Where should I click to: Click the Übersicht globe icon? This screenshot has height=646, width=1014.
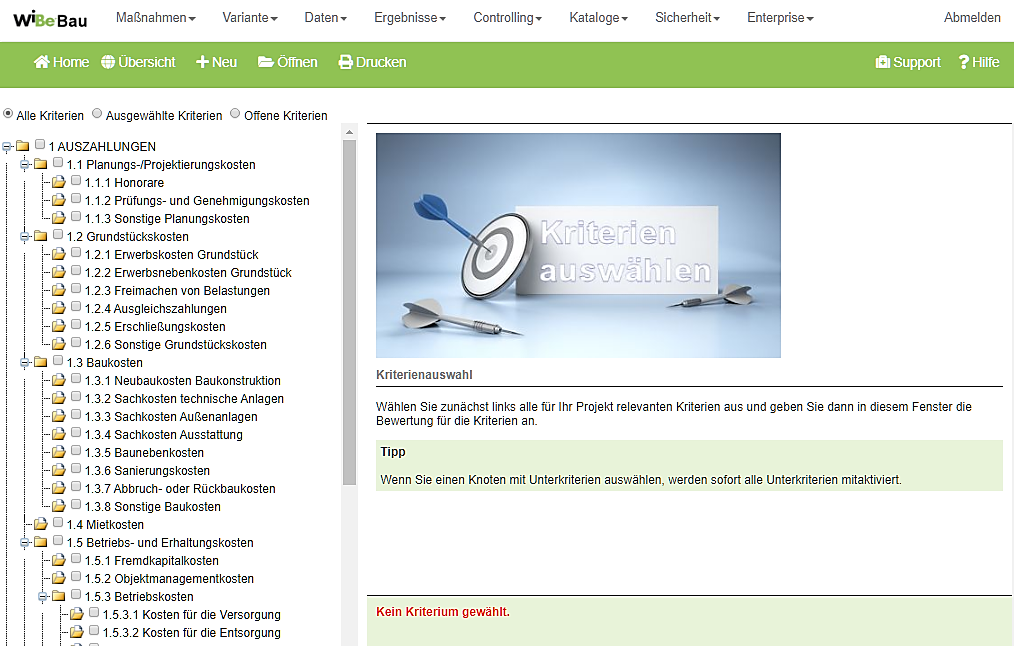tap(108, 62)
